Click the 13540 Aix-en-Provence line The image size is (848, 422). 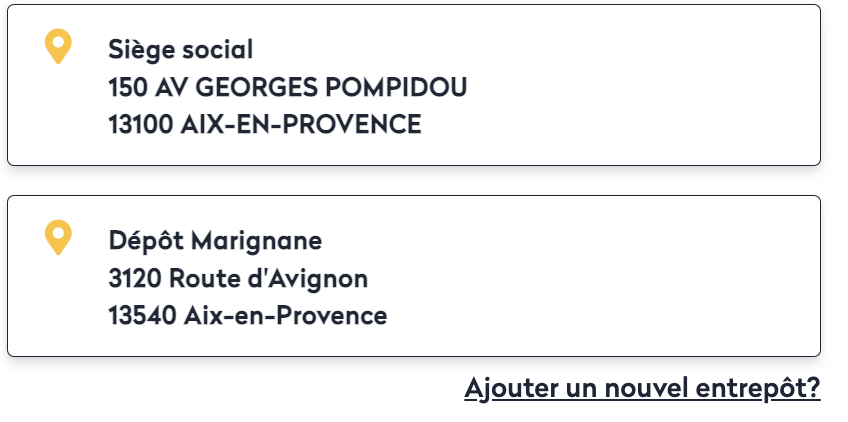pyautogui.click(x=247, y=316)
